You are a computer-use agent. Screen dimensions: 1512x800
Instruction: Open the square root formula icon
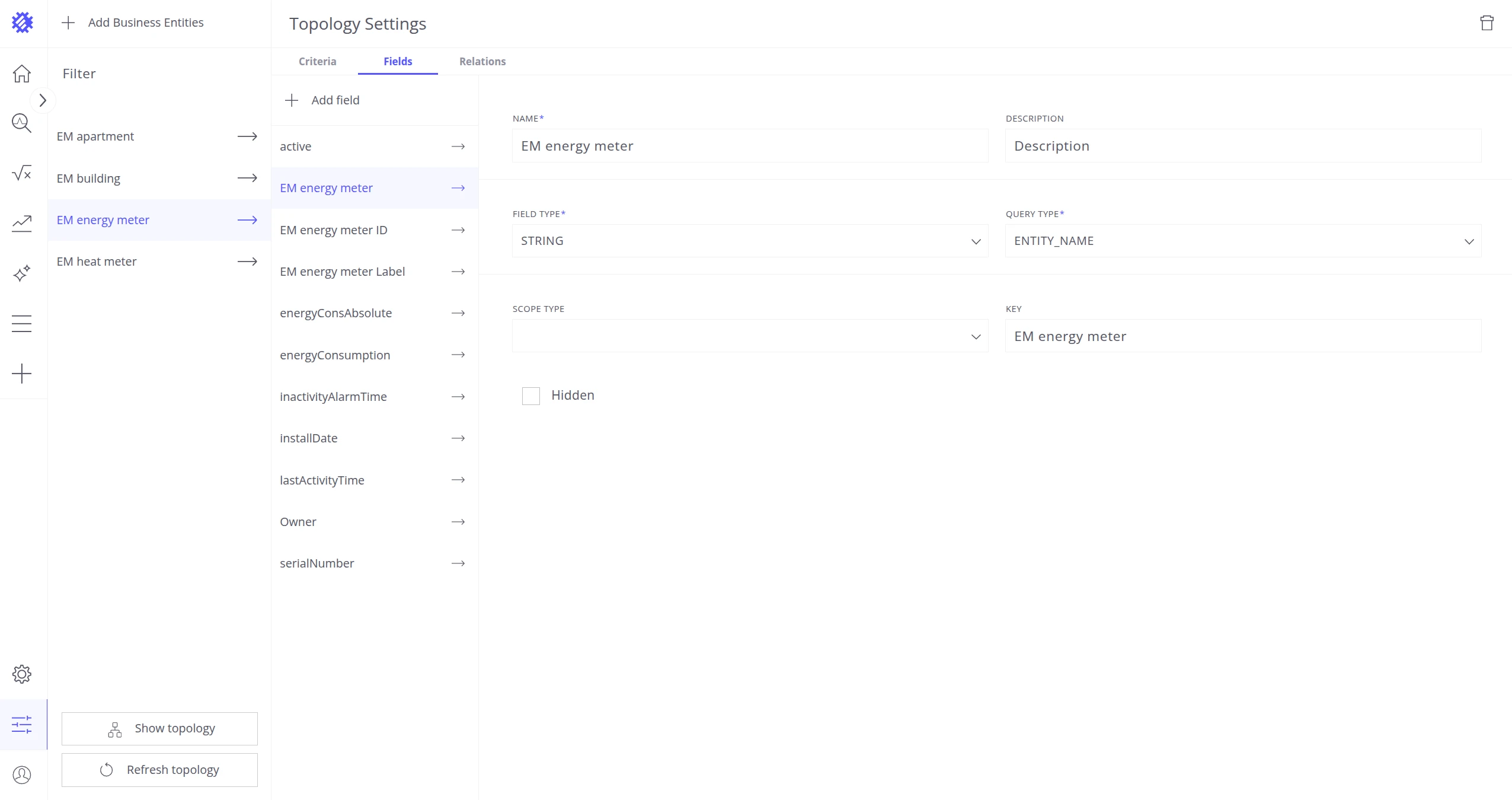[22, 173]
